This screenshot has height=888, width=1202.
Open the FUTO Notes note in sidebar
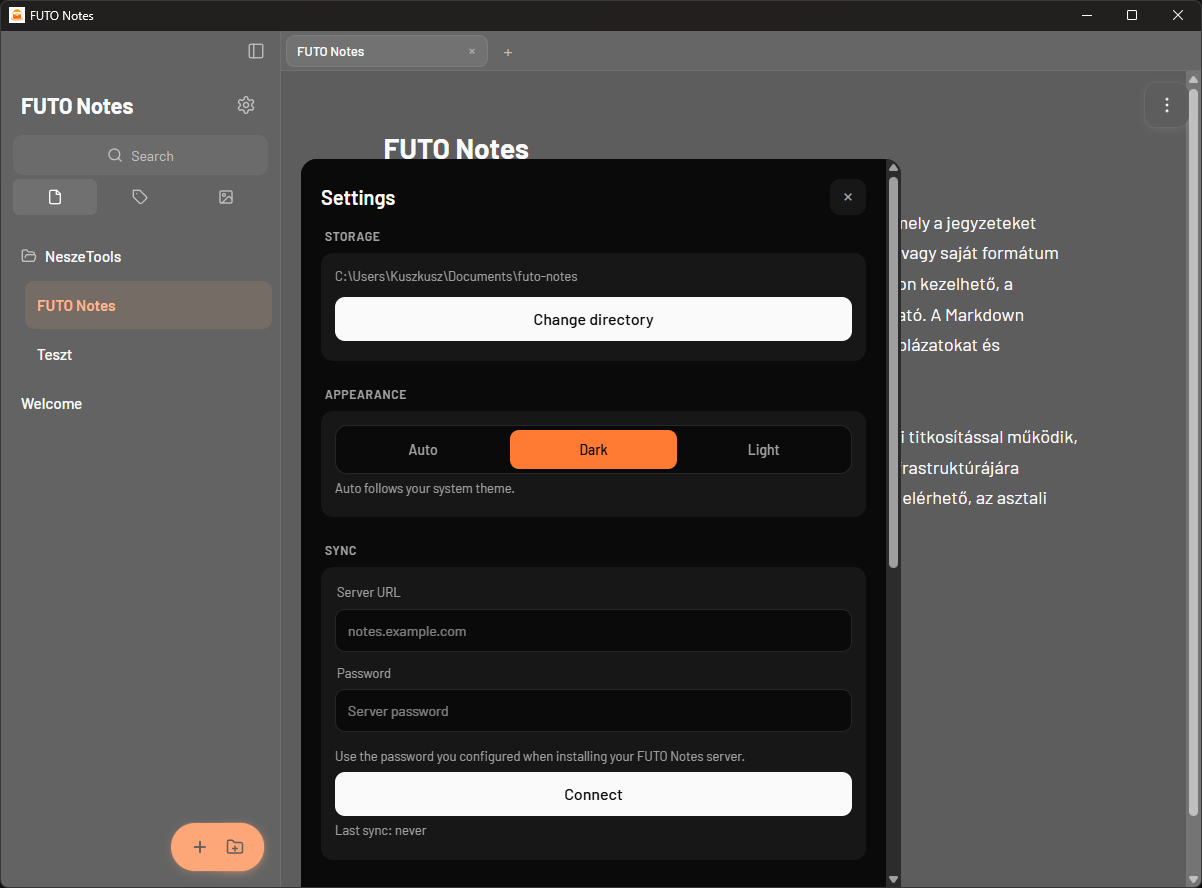[x=148, y=305]
